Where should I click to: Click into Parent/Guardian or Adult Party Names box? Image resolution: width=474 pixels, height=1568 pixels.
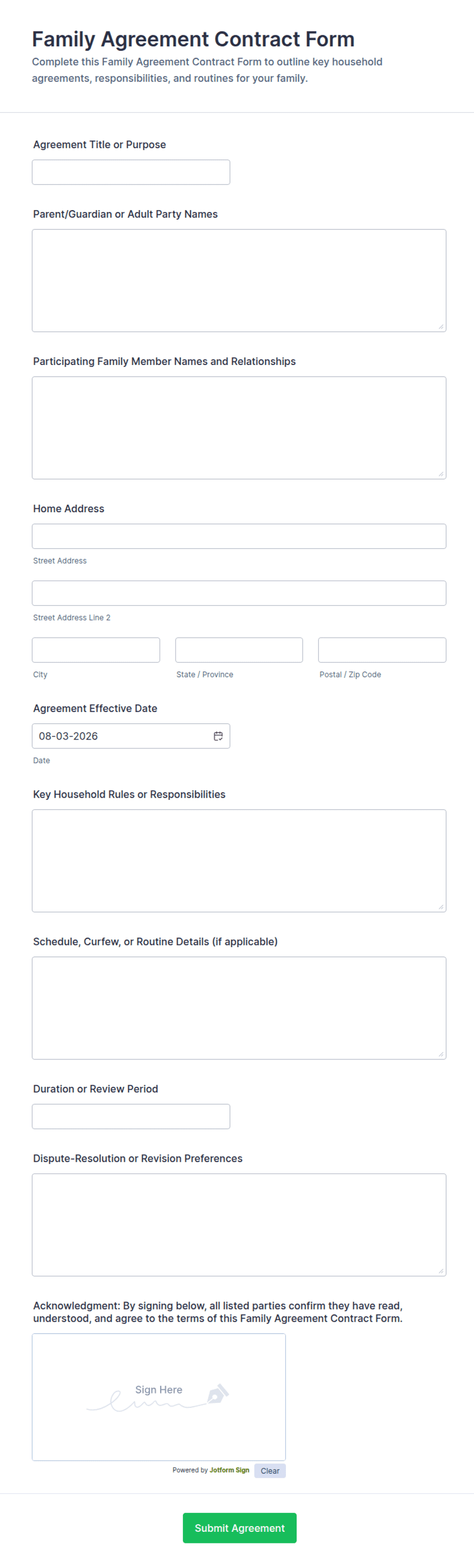tap(239, 280)
